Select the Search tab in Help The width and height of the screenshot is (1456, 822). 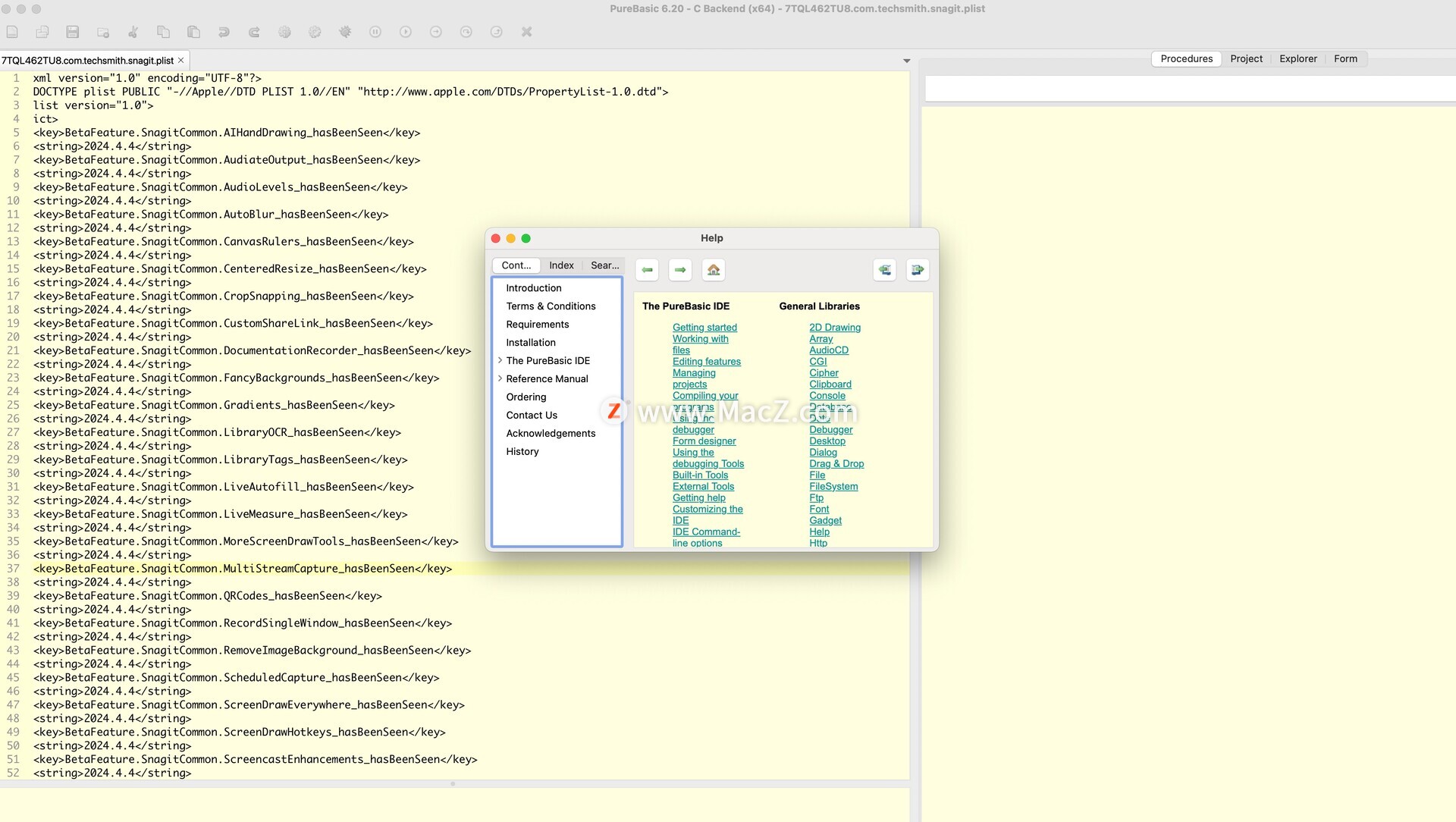[604, 265]
